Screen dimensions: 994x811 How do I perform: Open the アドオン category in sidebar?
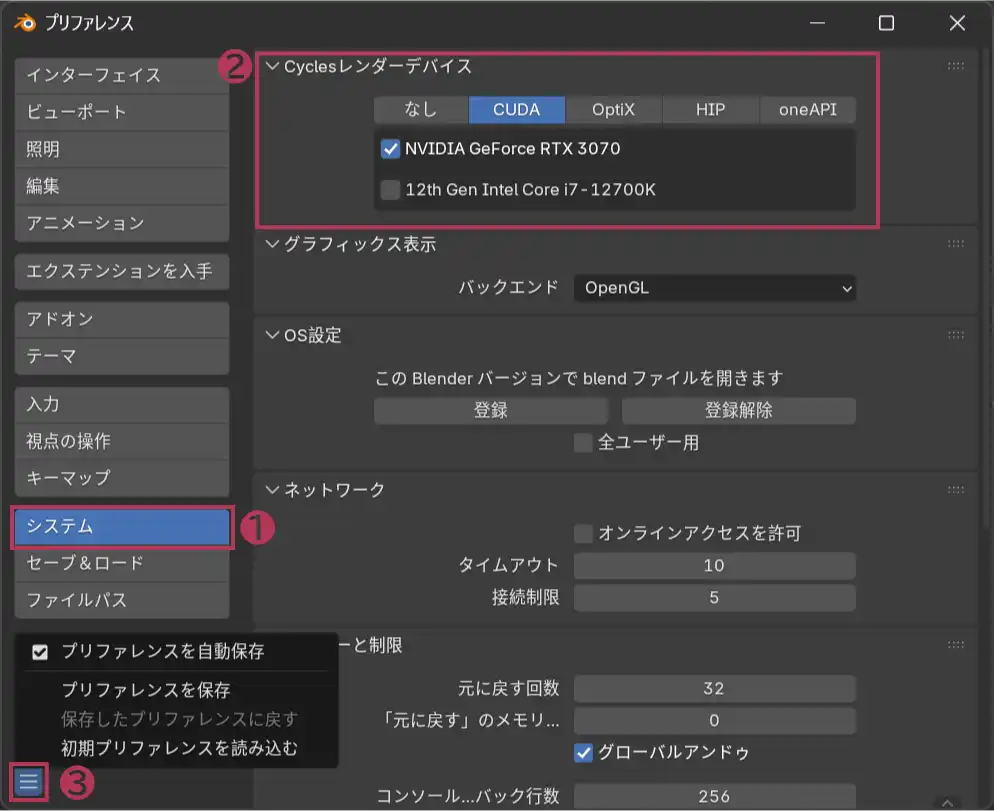[122, 319]
